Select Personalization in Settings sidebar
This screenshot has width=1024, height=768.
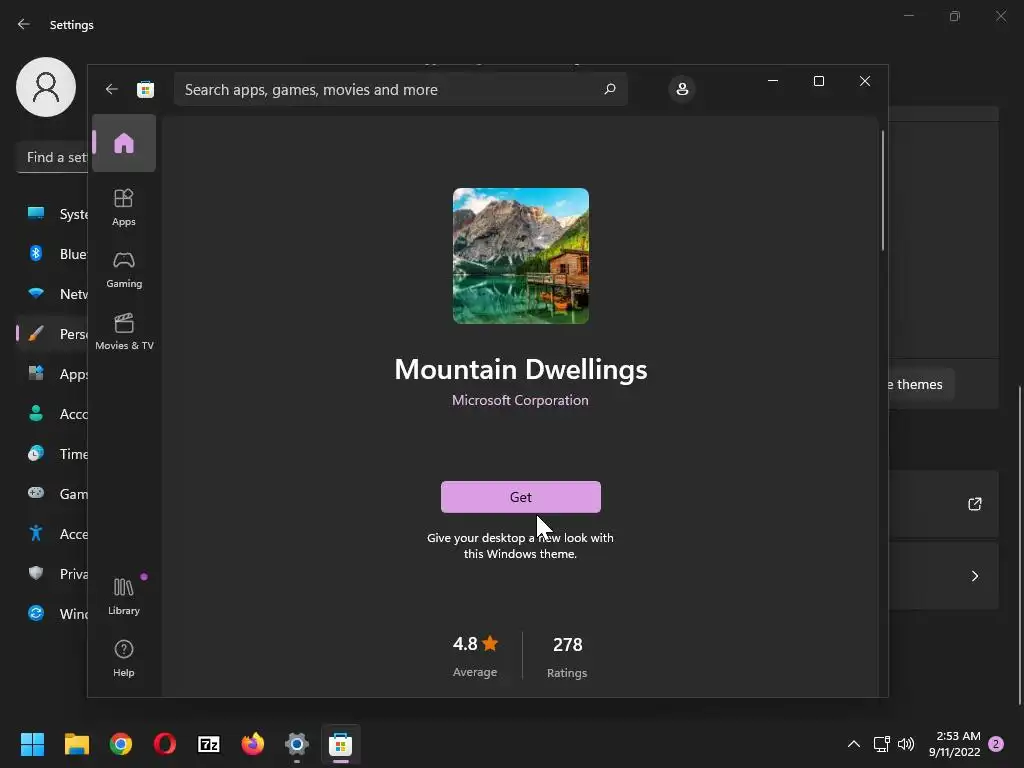(52, 334)
